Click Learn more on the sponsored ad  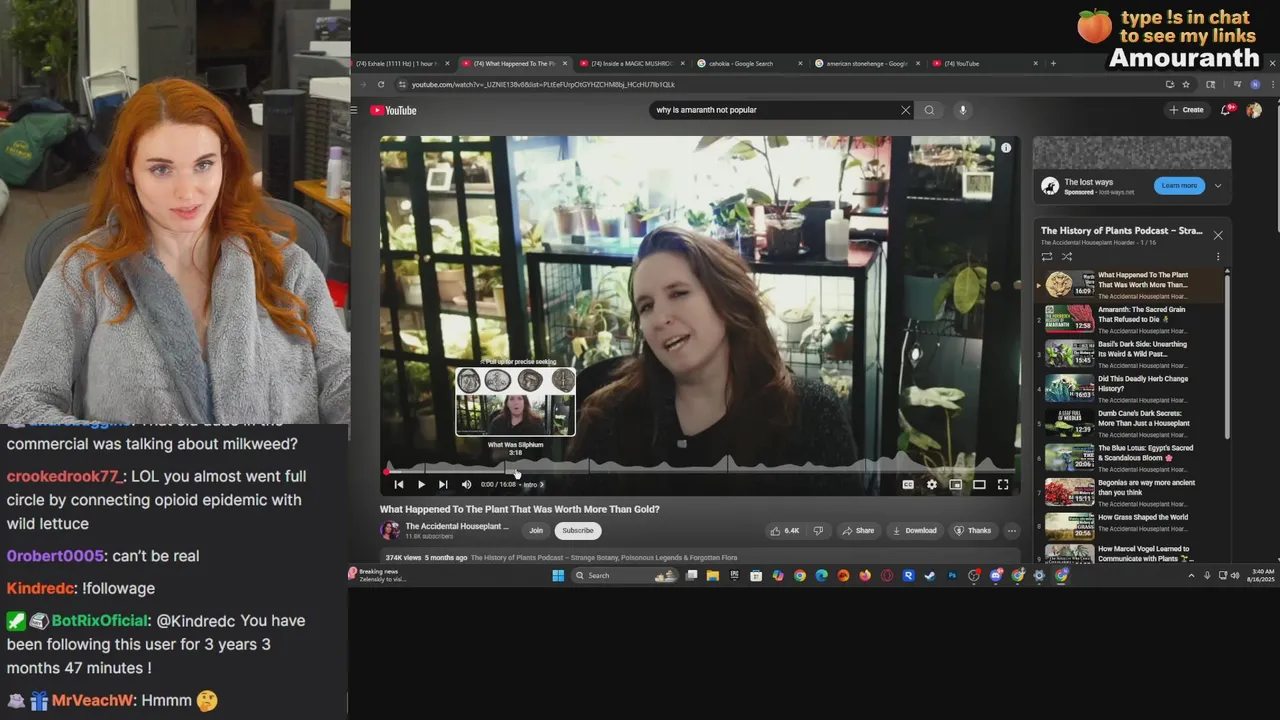coord(1179,185)
